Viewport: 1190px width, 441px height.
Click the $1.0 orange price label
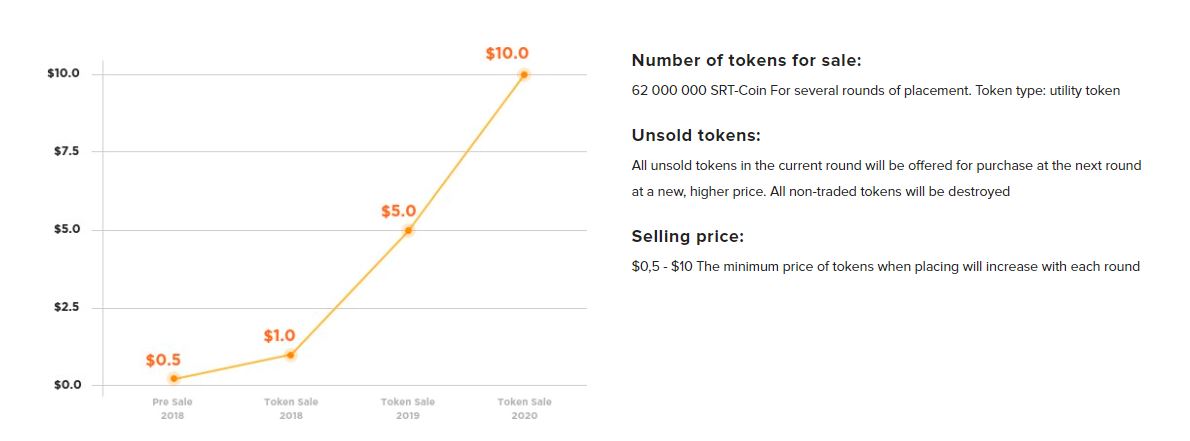coord(280,336)
